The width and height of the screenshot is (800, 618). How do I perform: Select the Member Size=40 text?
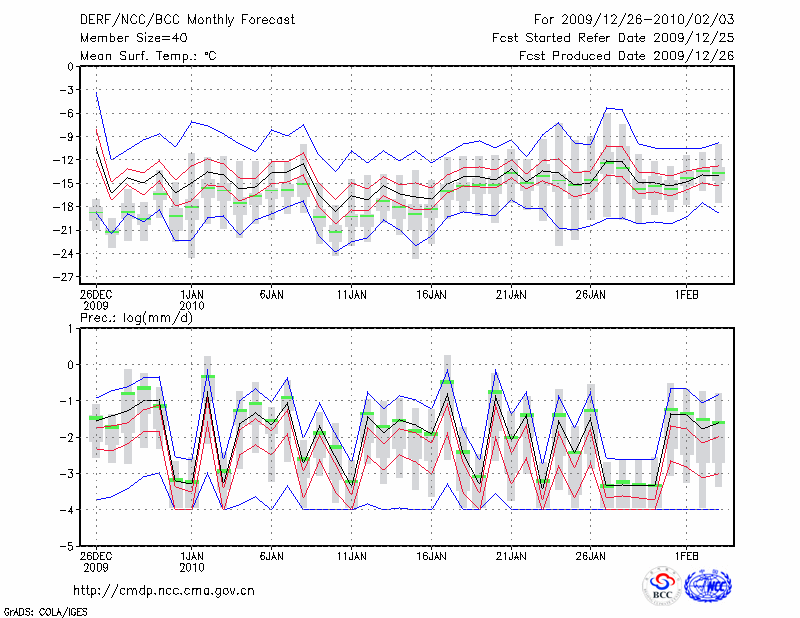[x=126, y=37]
